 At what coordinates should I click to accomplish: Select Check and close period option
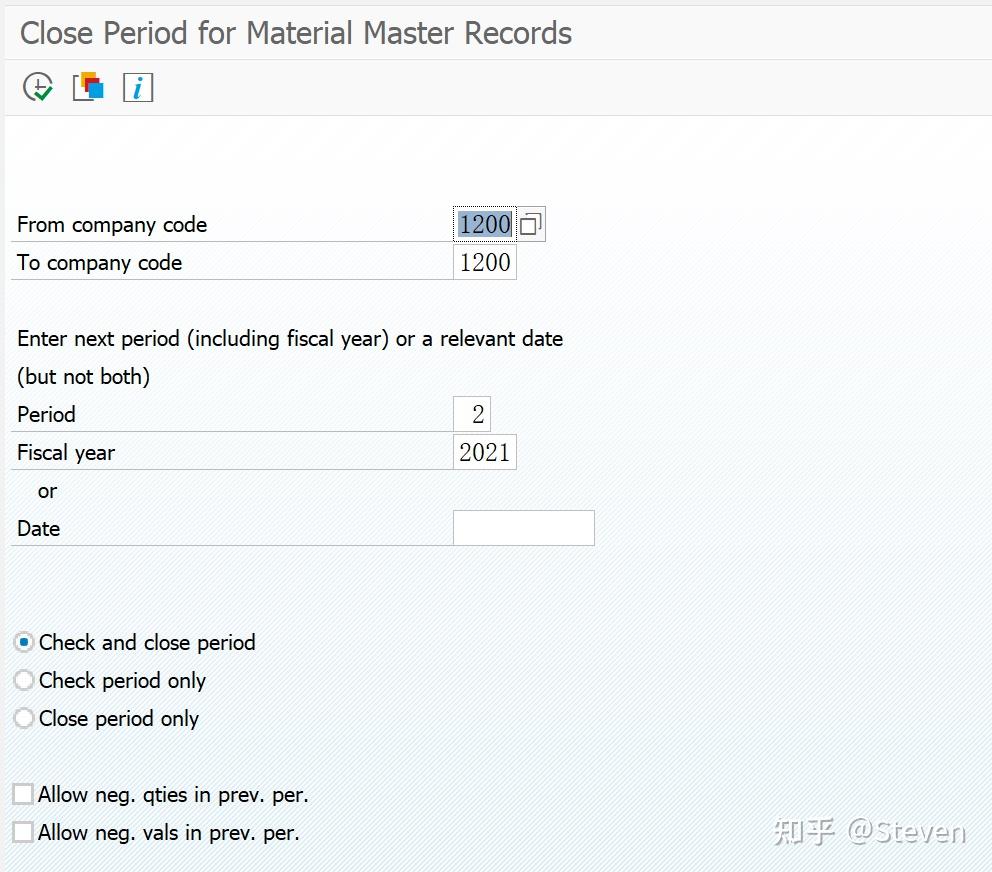click(25, 643)
